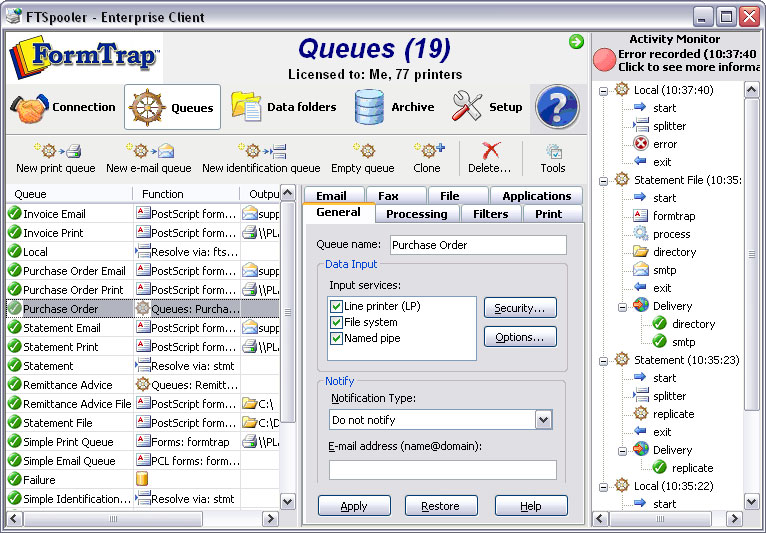Open help via the blue question mark
Screen dimensions: 766x533
tap(558, 108)
